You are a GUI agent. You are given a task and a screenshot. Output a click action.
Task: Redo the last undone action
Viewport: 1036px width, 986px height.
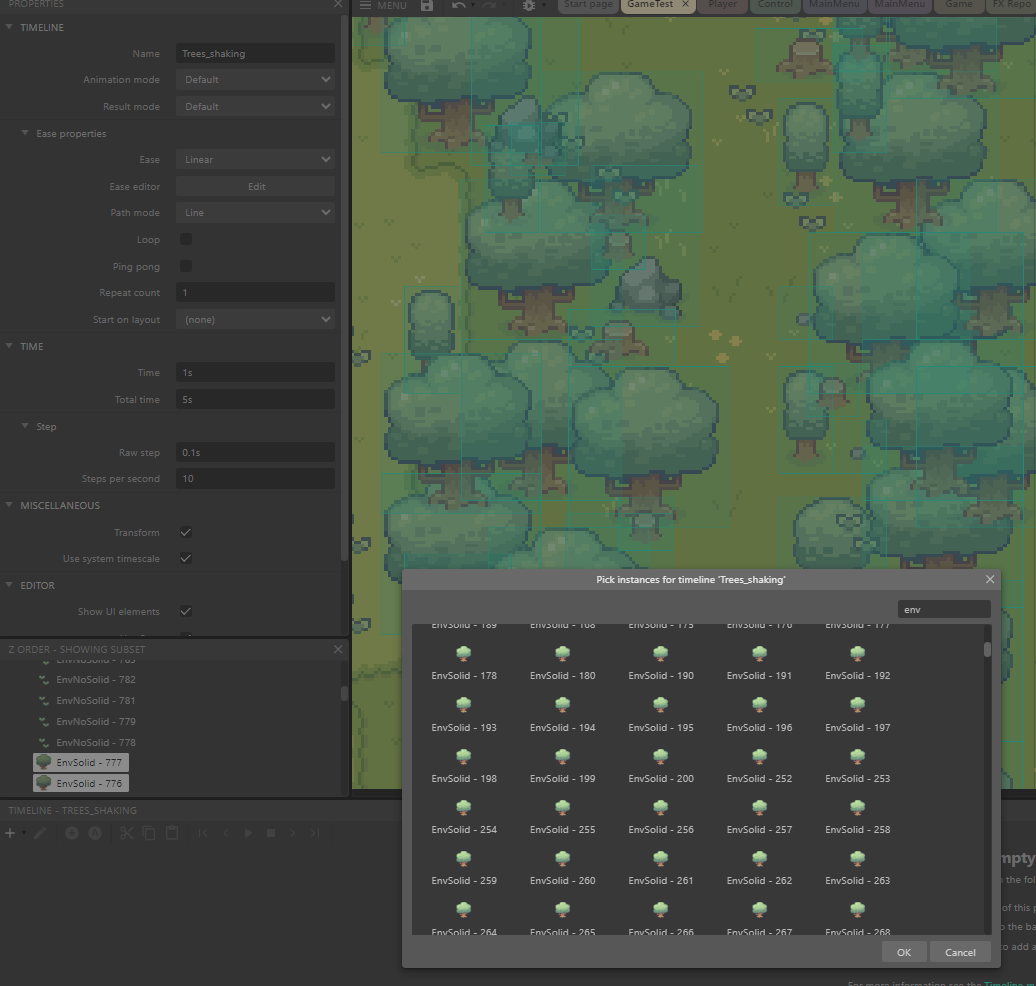point(489,5)
